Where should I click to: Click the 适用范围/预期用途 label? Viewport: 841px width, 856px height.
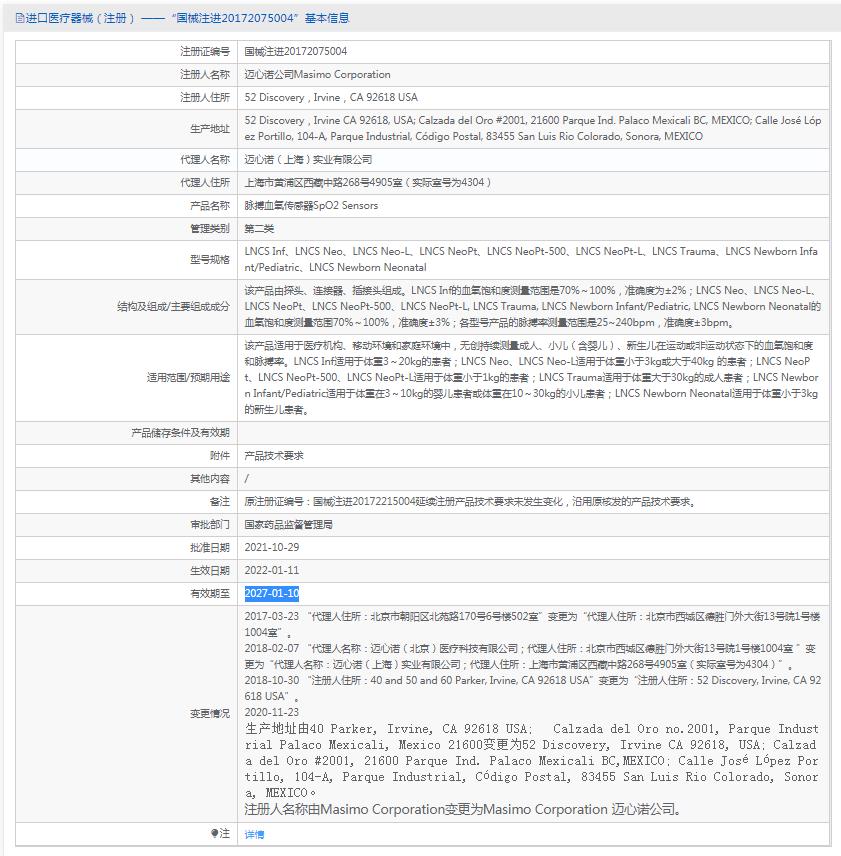click(188, 377)
